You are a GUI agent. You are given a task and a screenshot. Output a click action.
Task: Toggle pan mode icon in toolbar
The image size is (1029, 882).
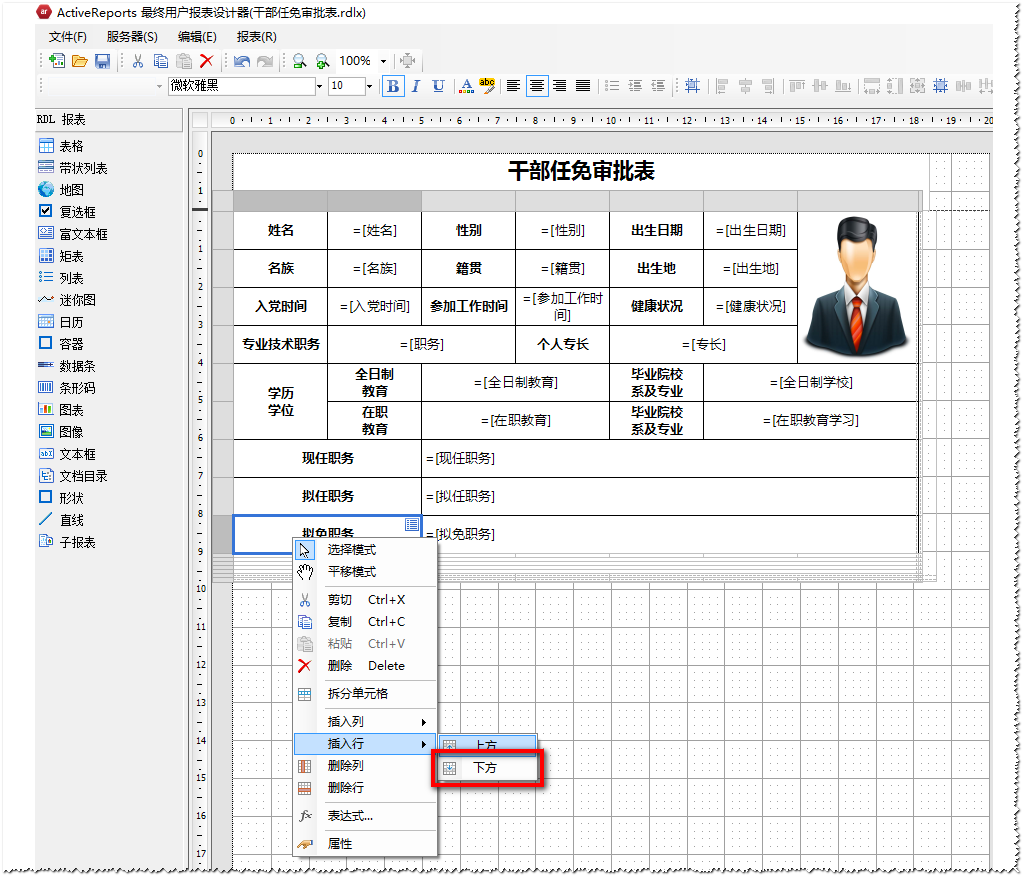click(x=408, y=61)
